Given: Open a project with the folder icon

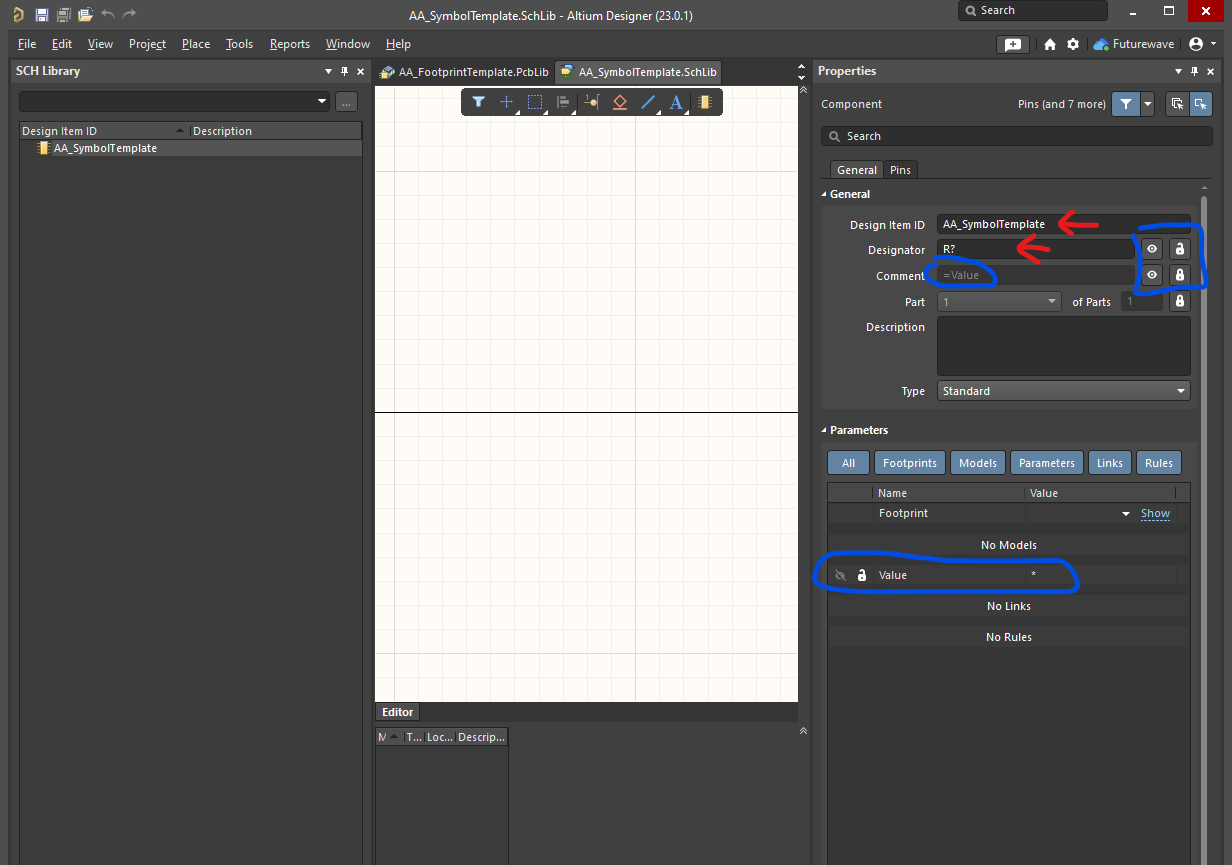Looking at the screenshot, I should point(85,15).
